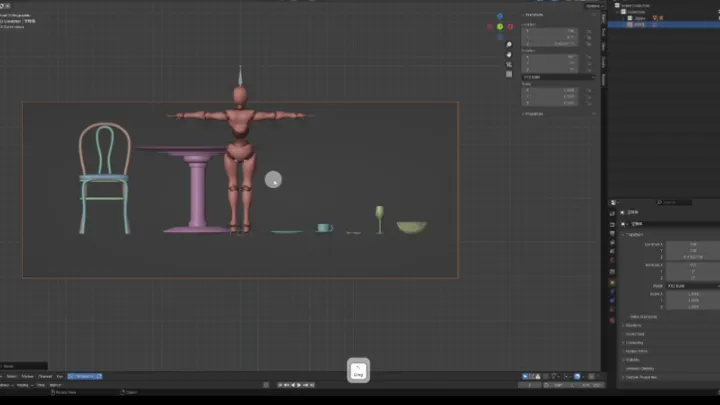Open the orange Object properties tab

[x=612, y=282]
